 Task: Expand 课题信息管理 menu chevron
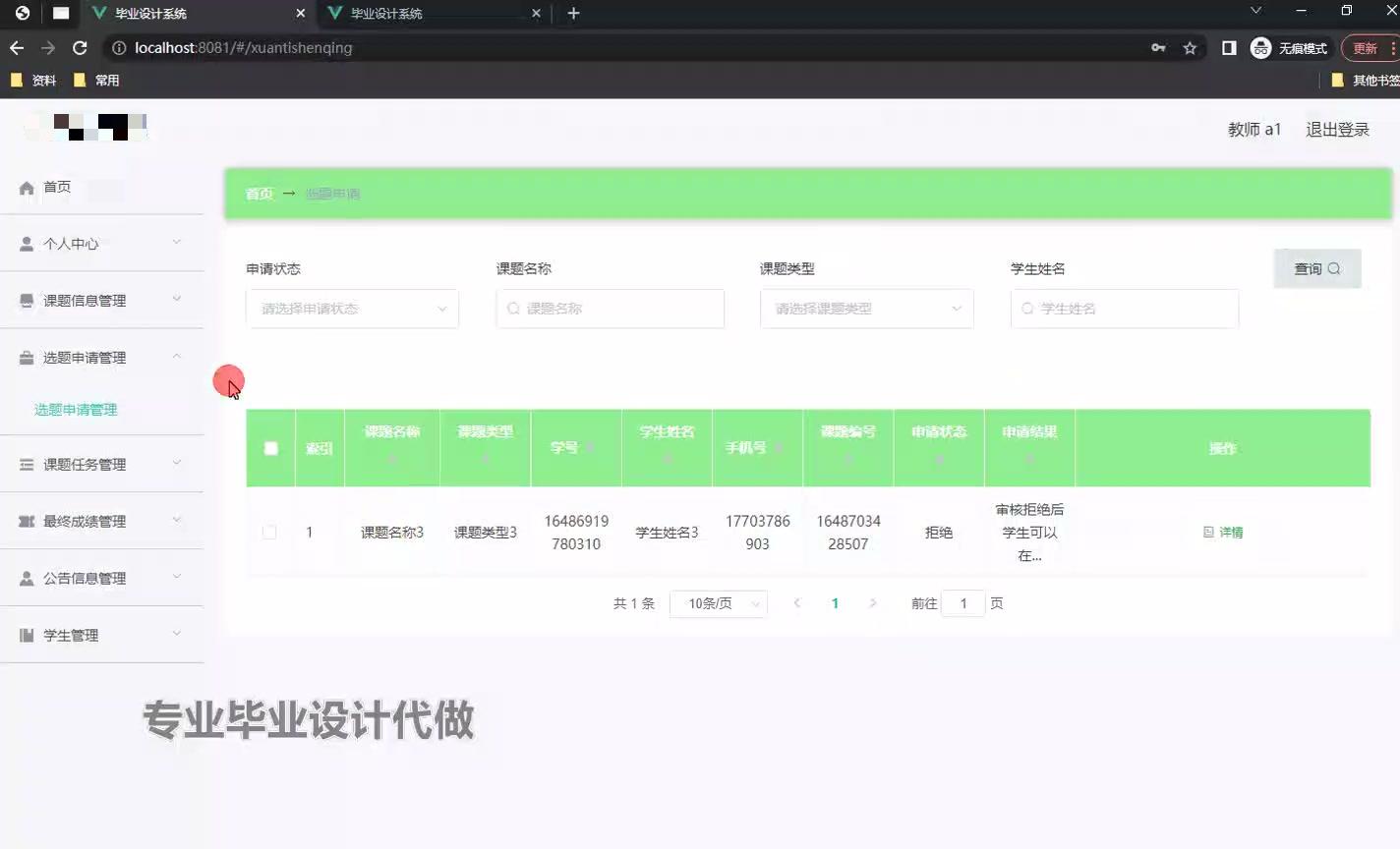coord(177,299)
